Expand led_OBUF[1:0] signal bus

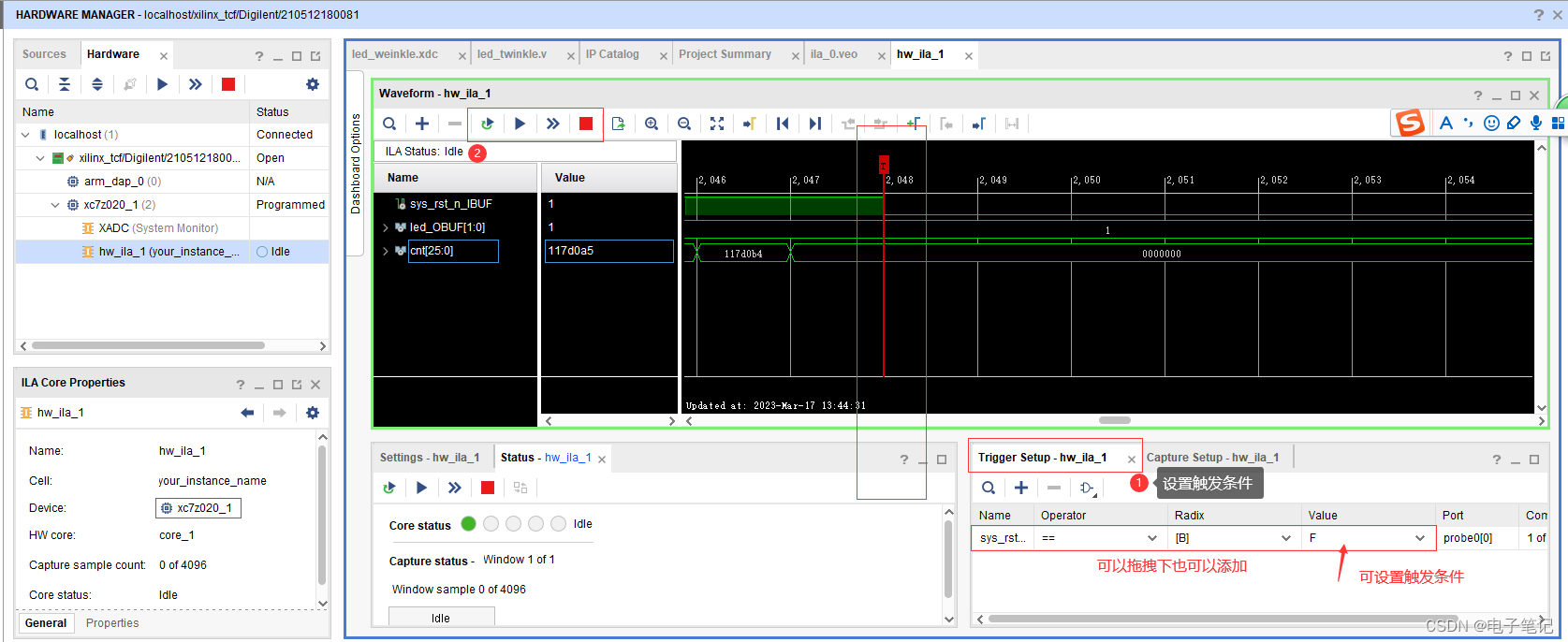click(385, 227)
